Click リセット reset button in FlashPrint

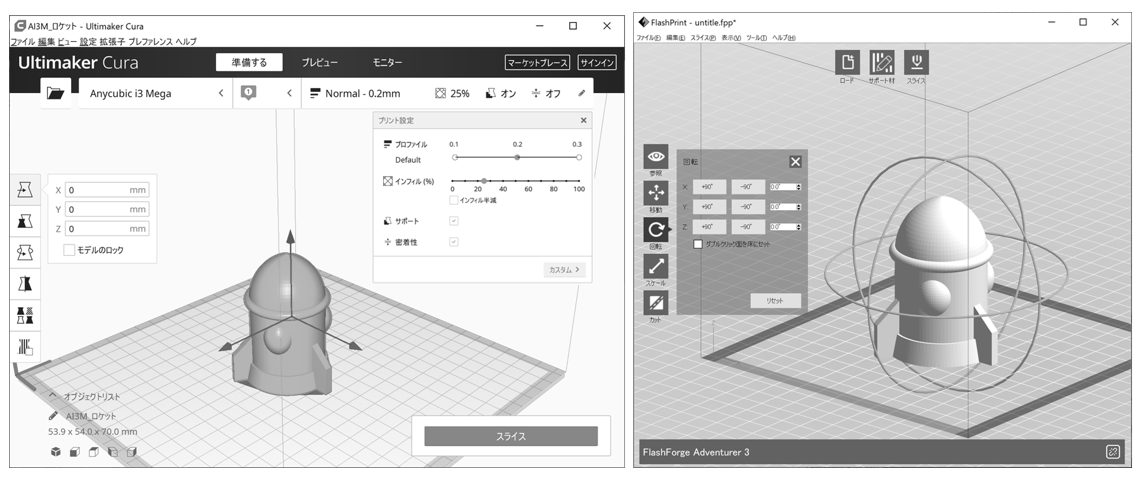pyautogui.click(x=776, y=301)
